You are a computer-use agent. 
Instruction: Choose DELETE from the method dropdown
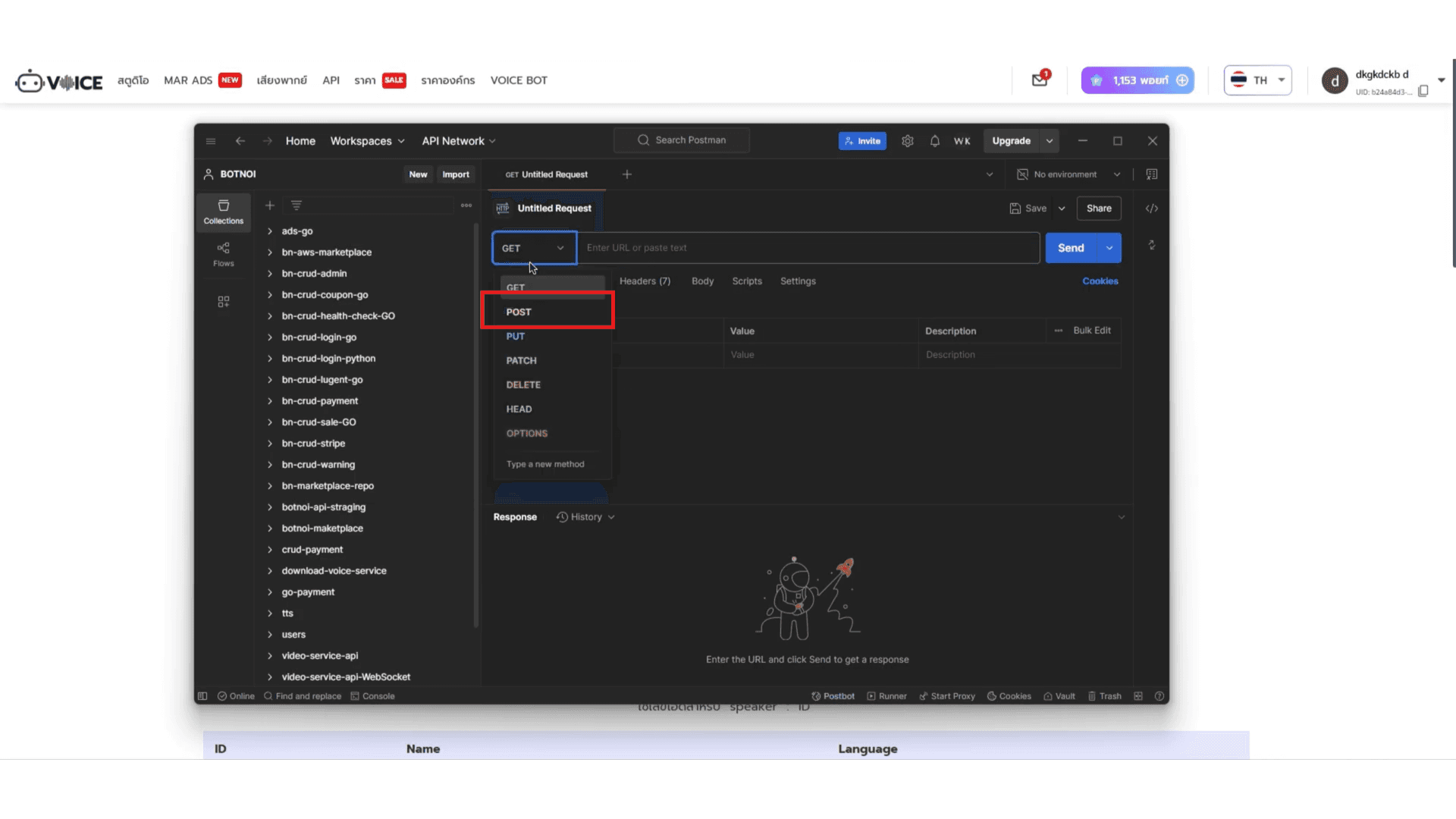523,384
